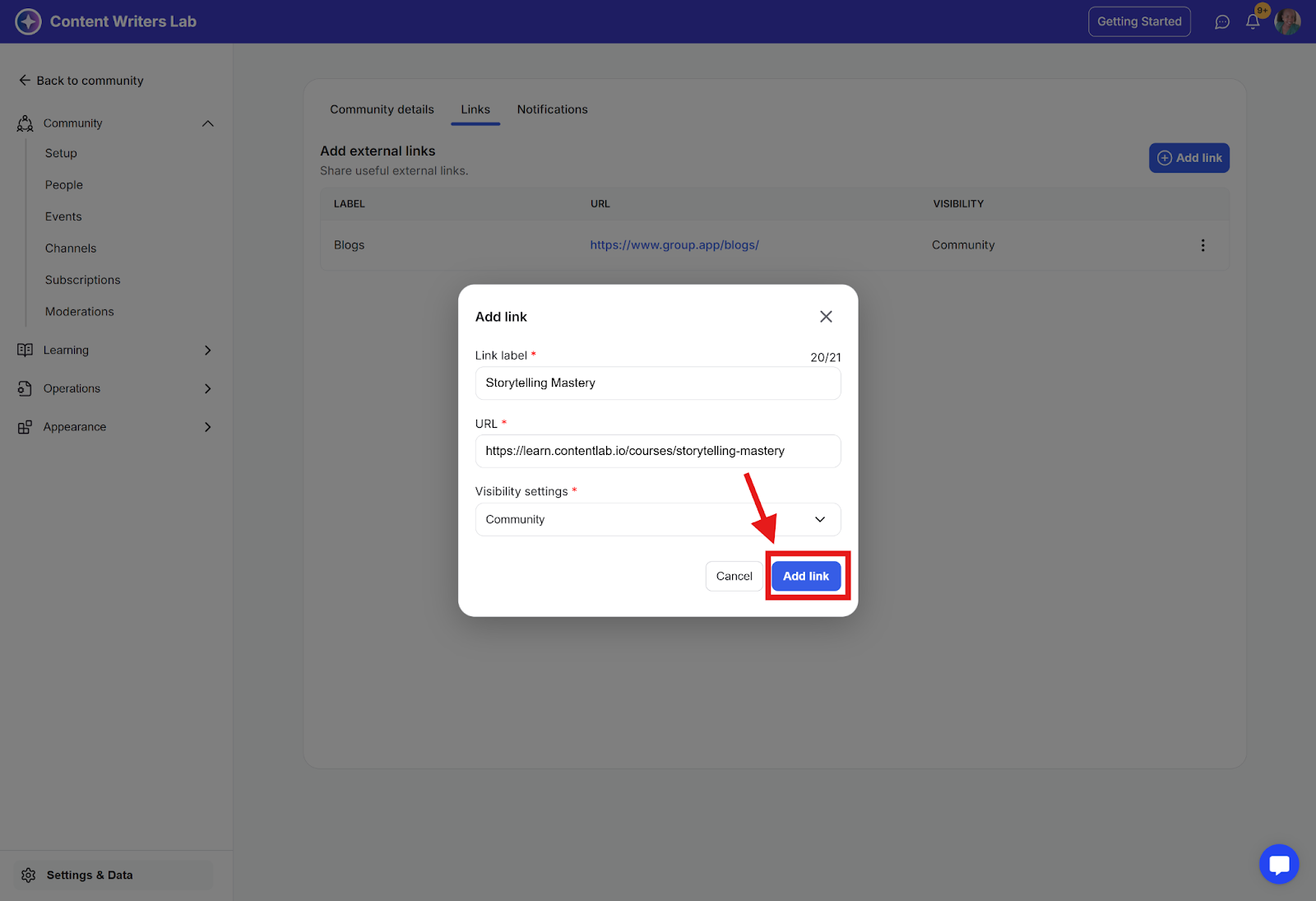Close the Add link dialog with X
The width and height of the screenshot is (1316, 901).
point(826,317)
